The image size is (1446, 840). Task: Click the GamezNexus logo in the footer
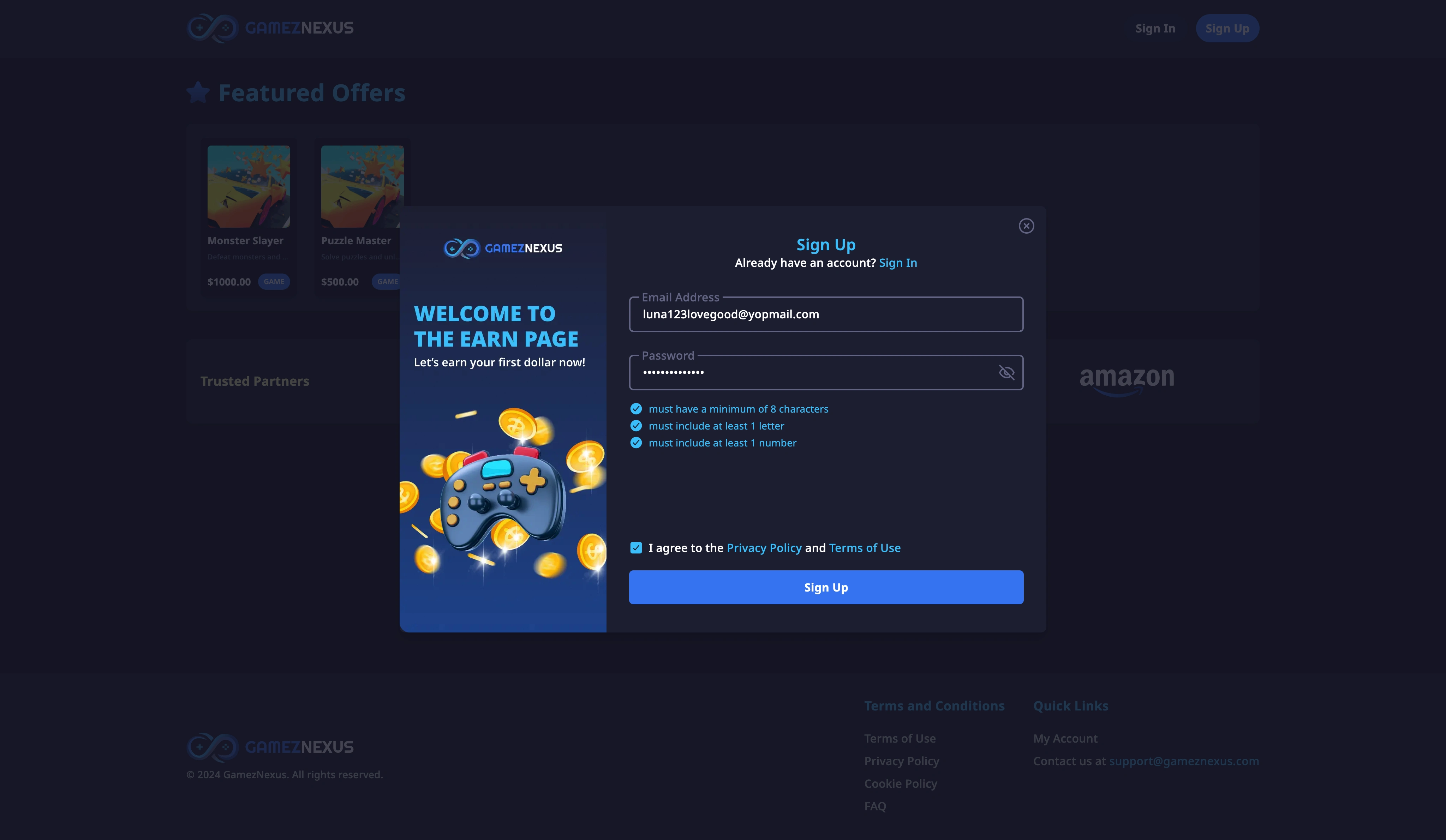pos(270,747)
